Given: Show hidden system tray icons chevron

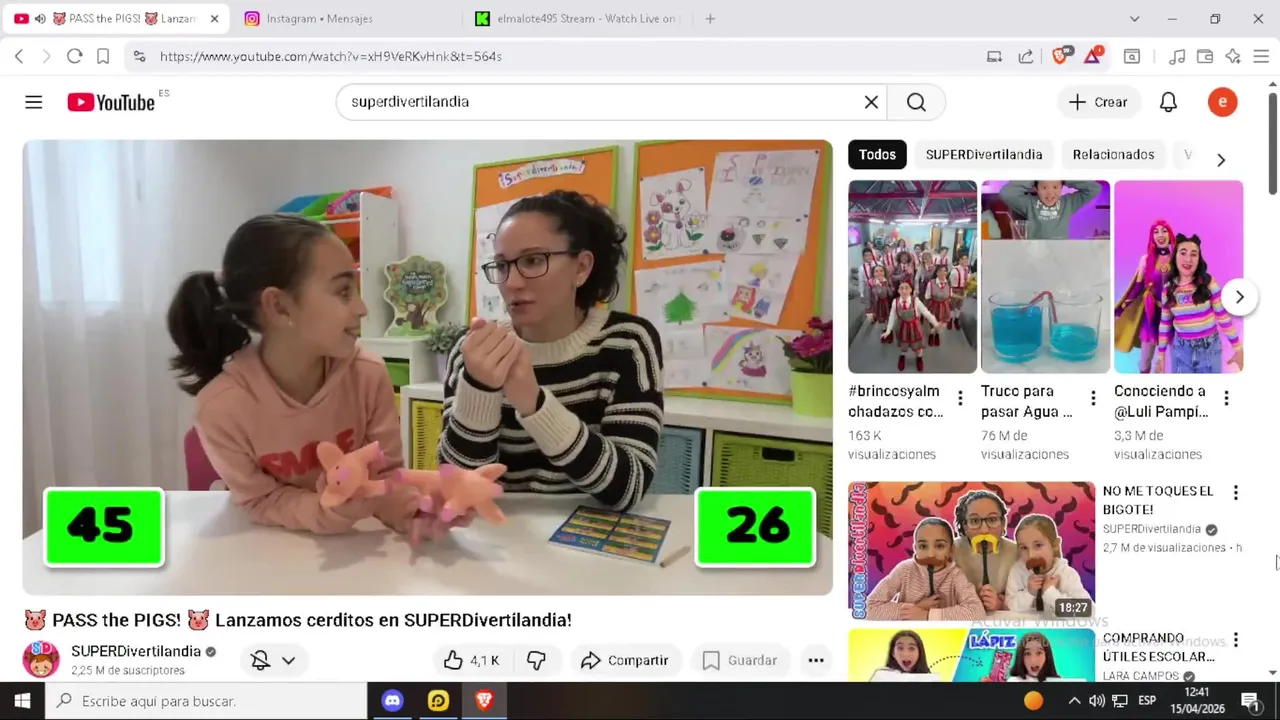Looking at the screenshot, I should (x=1074, y=701).
